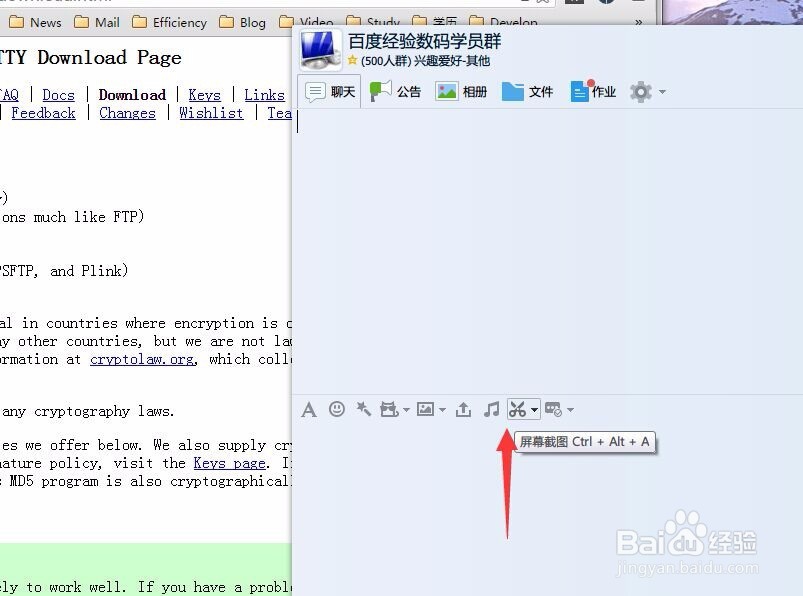Image resolution: width=803 pixels, height=596 pixels.
Task: Switch to the 聊天 chat tab
Action: (330, 92)
